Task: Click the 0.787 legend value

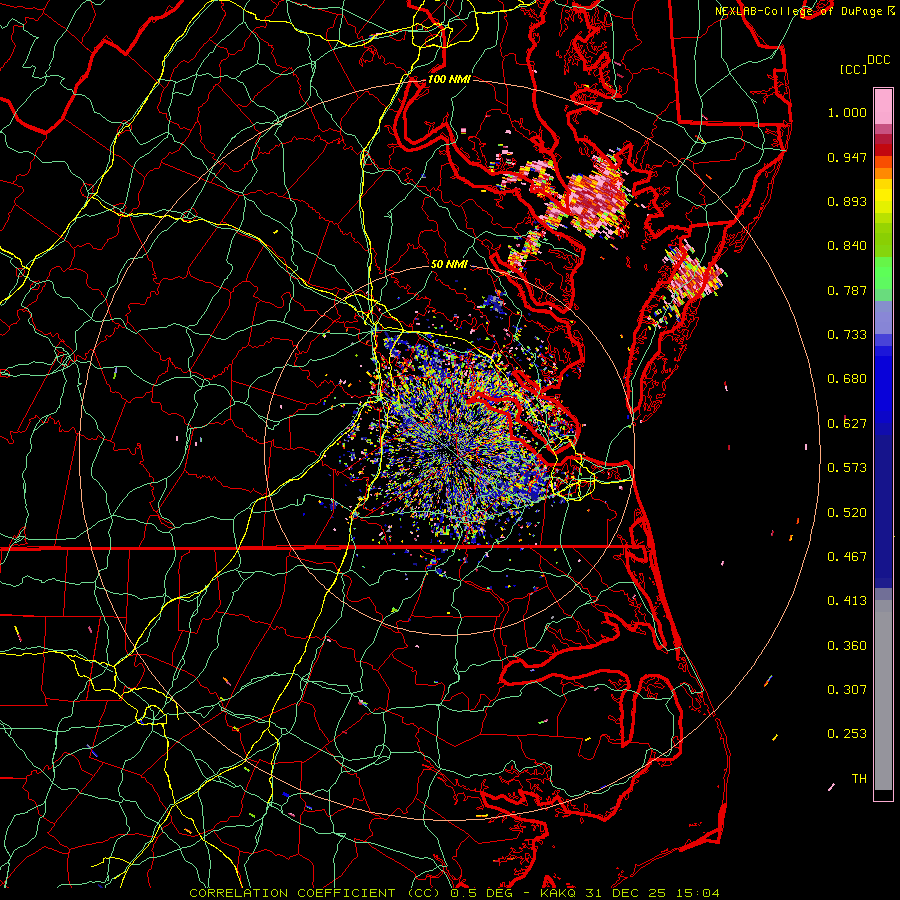Action: pyautogui.click(x=847, y=290)
